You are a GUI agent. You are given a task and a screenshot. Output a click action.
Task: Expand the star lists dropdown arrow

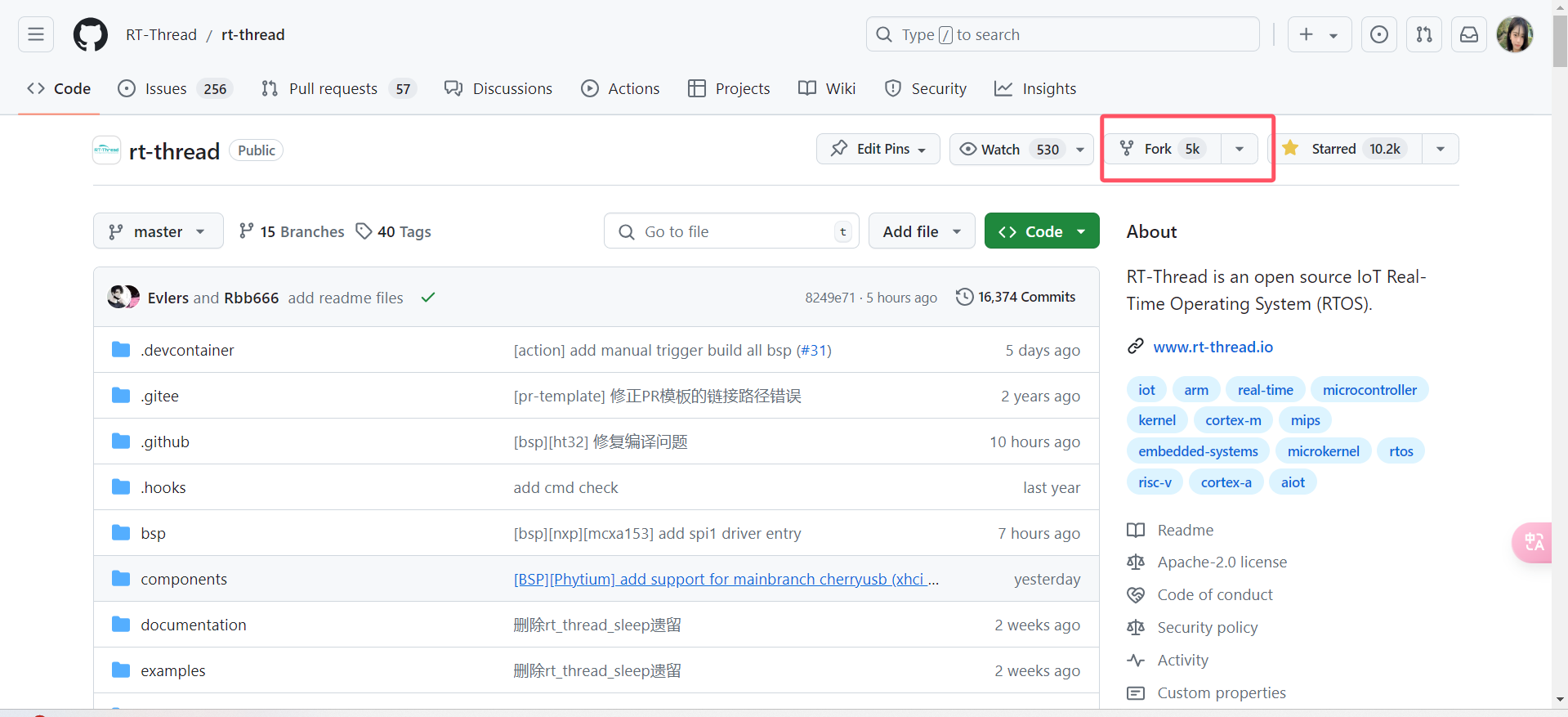(1441, 149)
